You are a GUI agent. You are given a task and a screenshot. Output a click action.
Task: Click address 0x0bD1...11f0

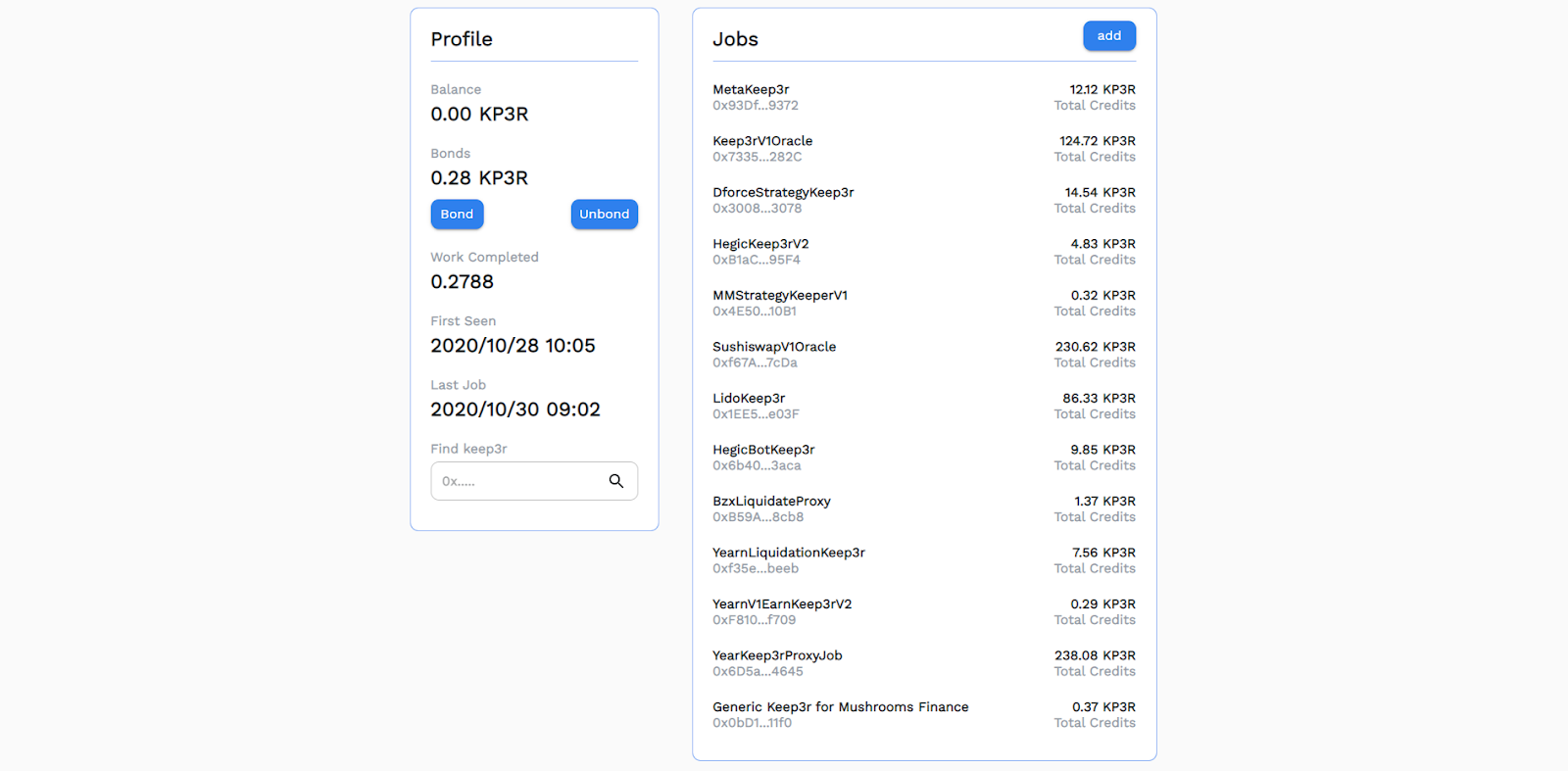(x=752, y=723)
